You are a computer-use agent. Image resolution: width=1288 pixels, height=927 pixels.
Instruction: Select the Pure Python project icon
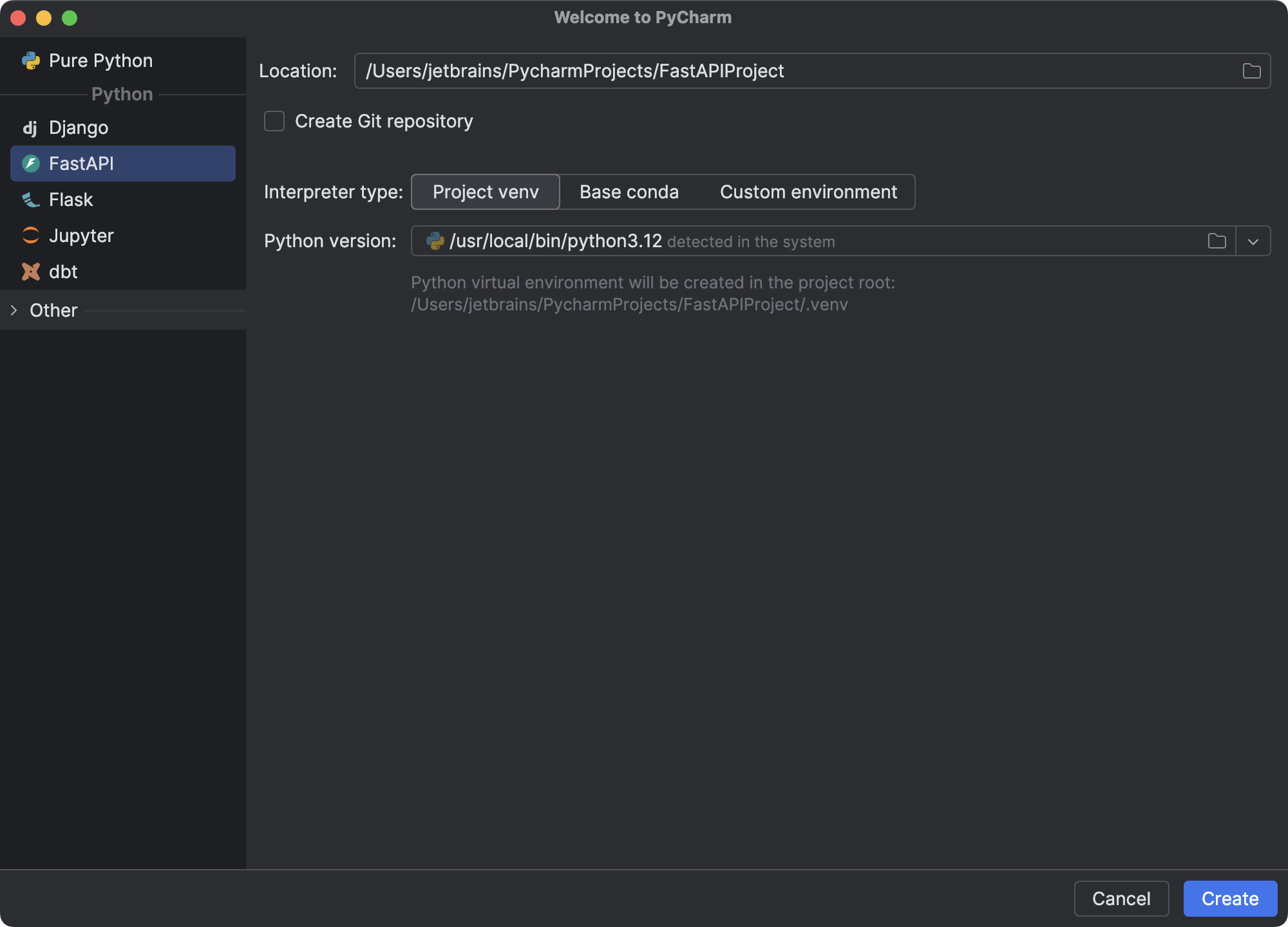tap(31, 61)
